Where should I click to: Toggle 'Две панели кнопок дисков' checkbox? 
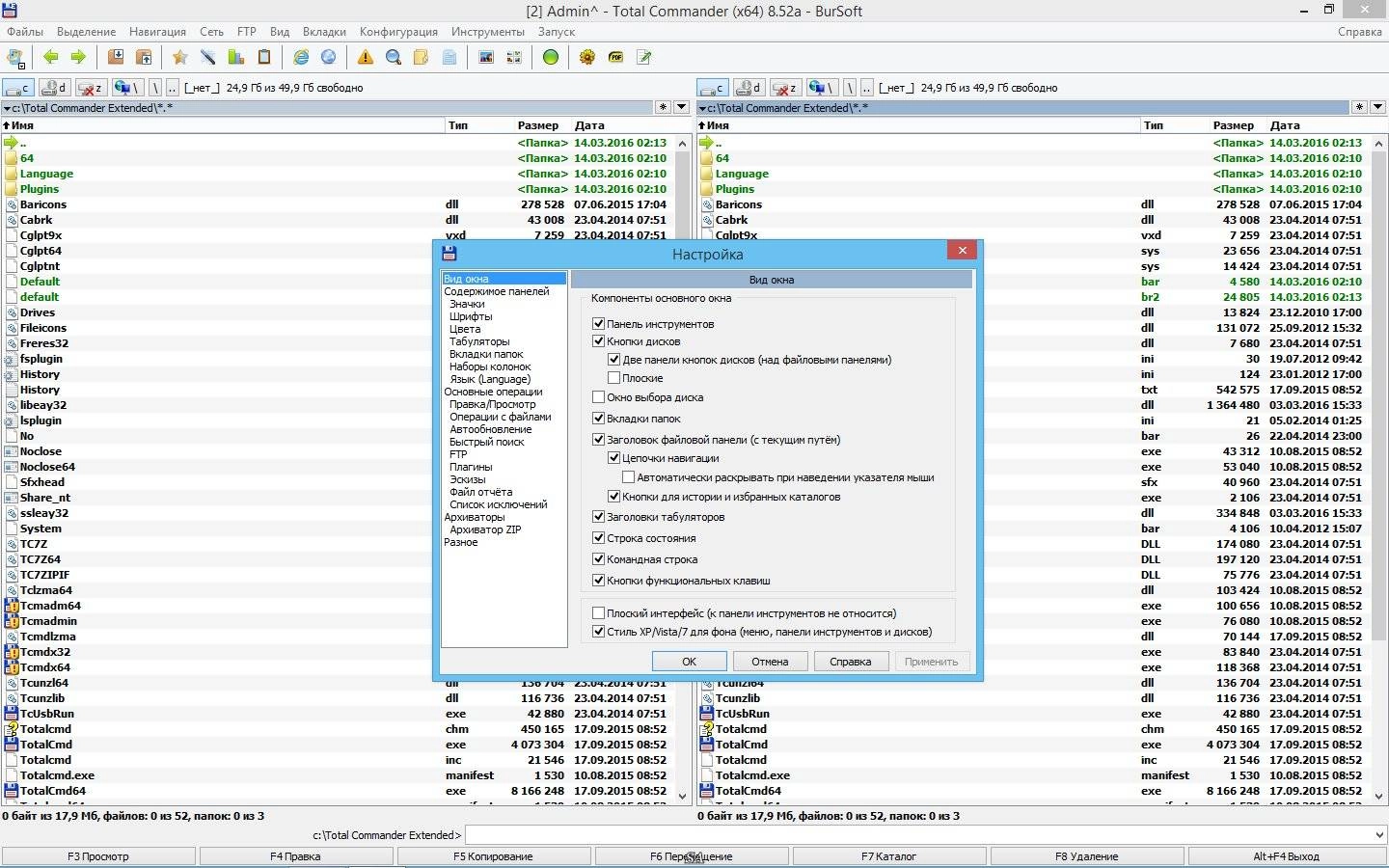tap(613, 360)
